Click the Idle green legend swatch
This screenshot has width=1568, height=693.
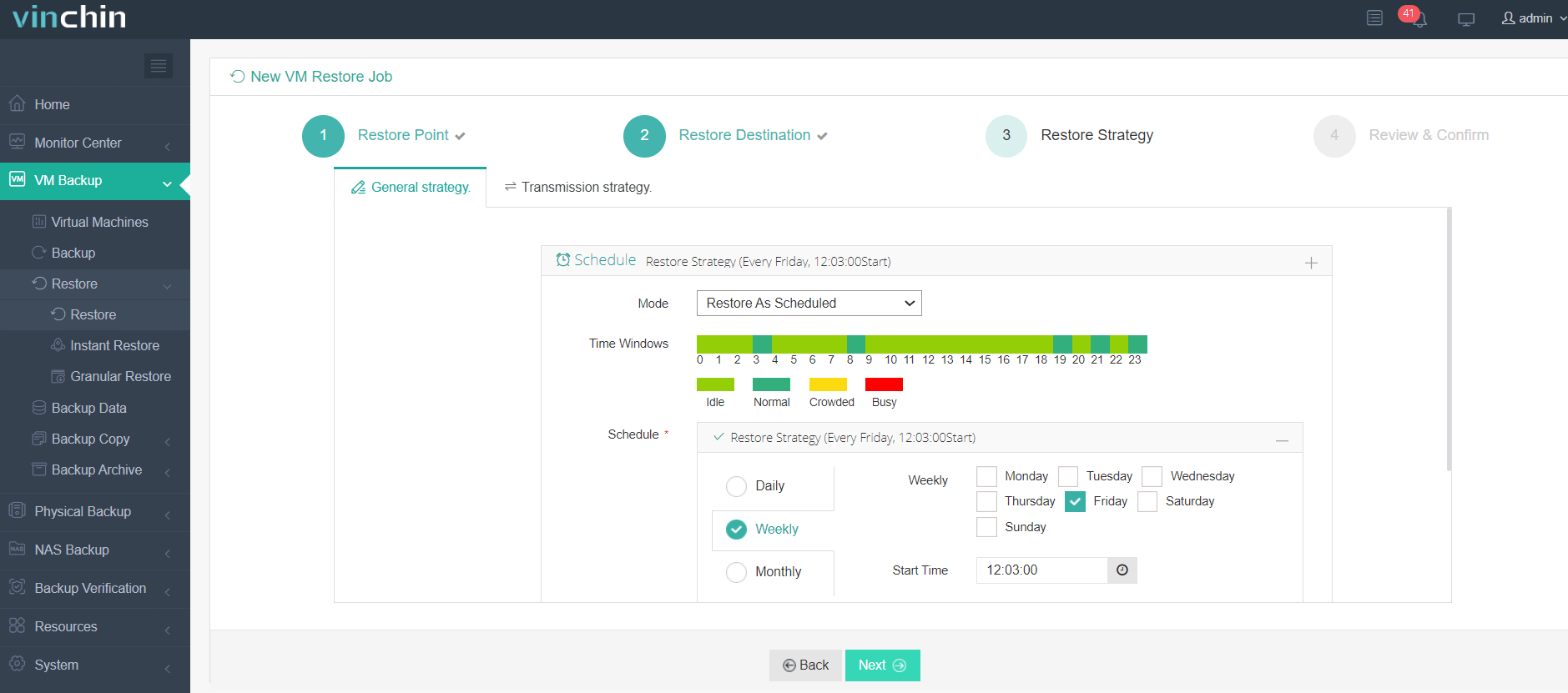715,384
